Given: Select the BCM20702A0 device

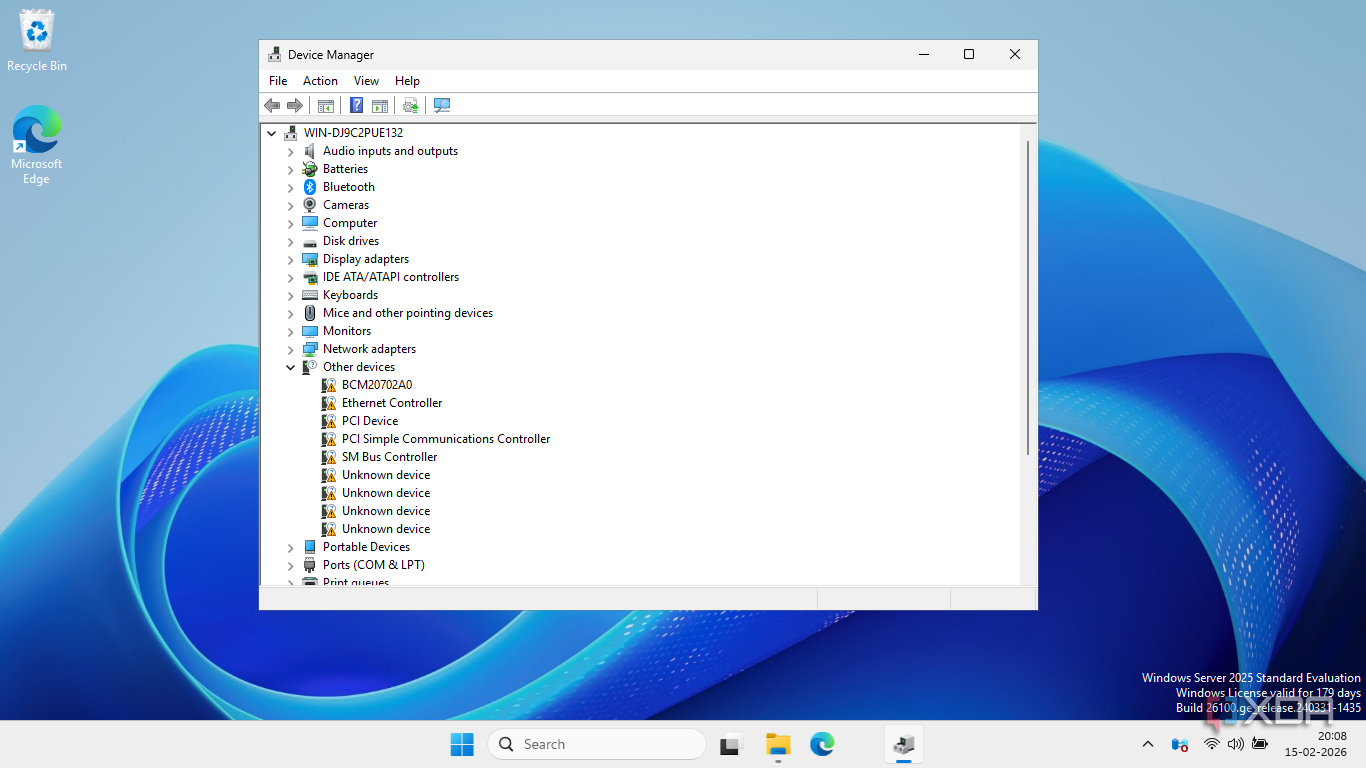Looking at the screenshot, I should 377,385.
